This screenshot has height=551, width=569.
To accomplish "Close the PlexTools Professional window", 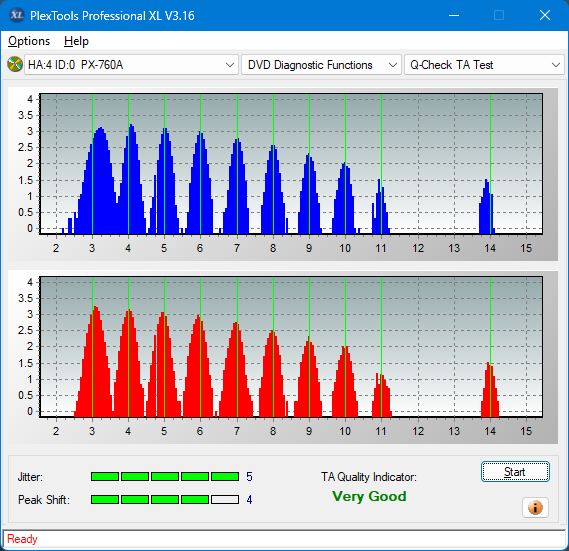I will click(545, 15).
